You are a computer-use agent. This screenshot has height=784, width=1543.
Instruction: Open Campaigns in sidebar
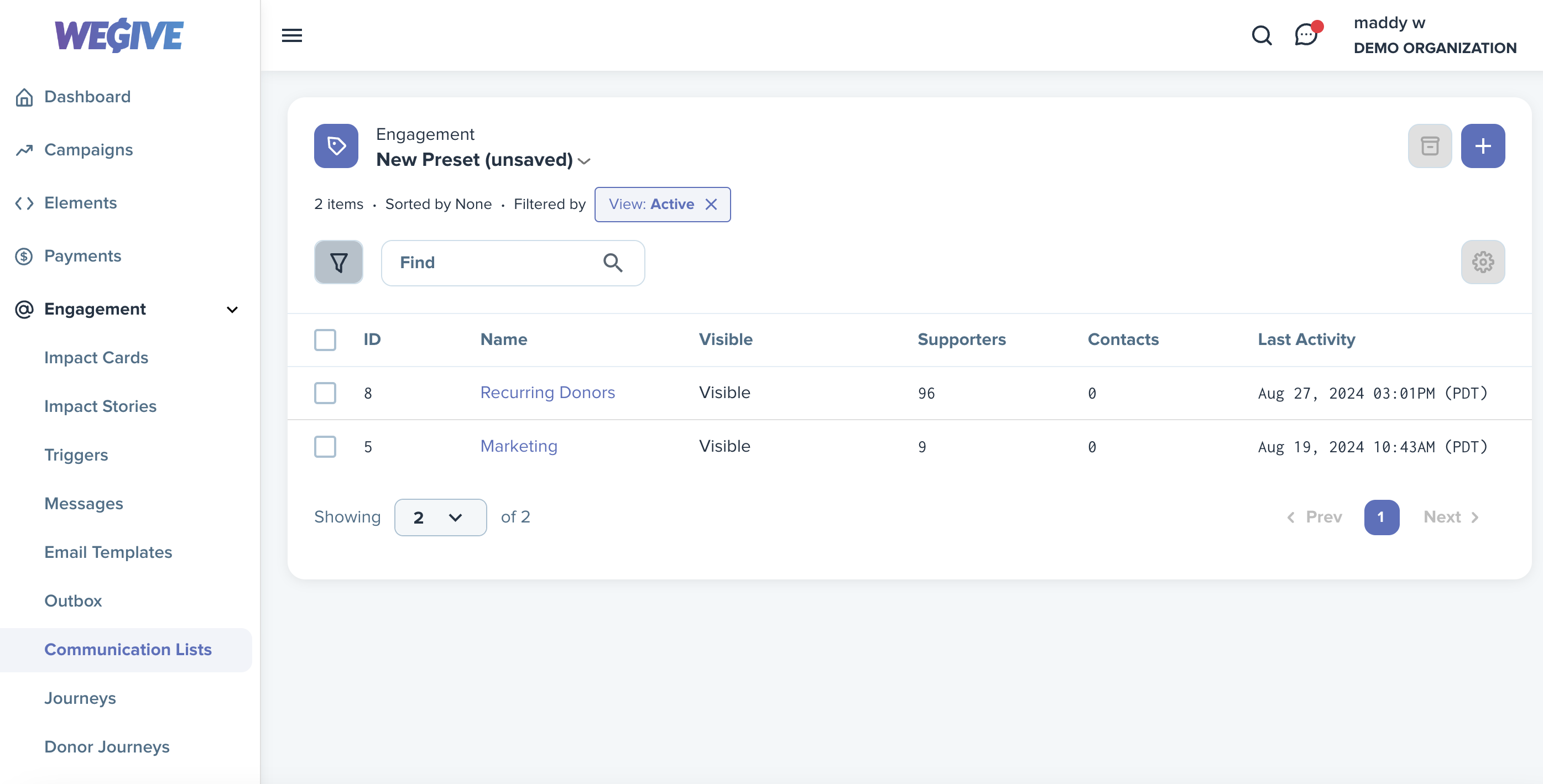88,150
